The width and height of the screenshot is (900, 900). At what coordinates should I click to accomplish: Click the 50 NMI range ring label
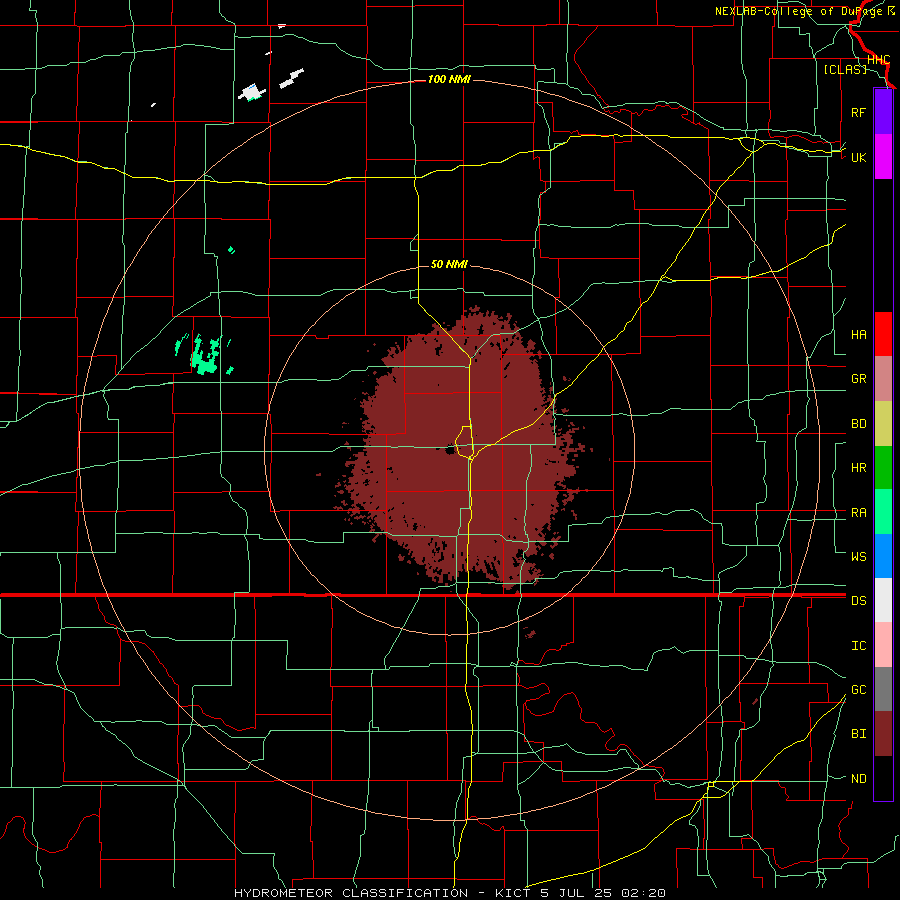tap(449, 264)
